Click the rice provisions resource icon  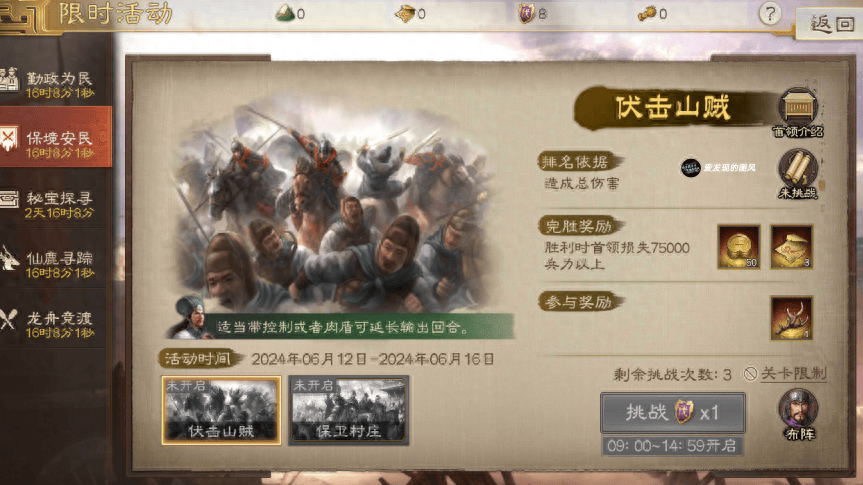click(x=285, y=13)
